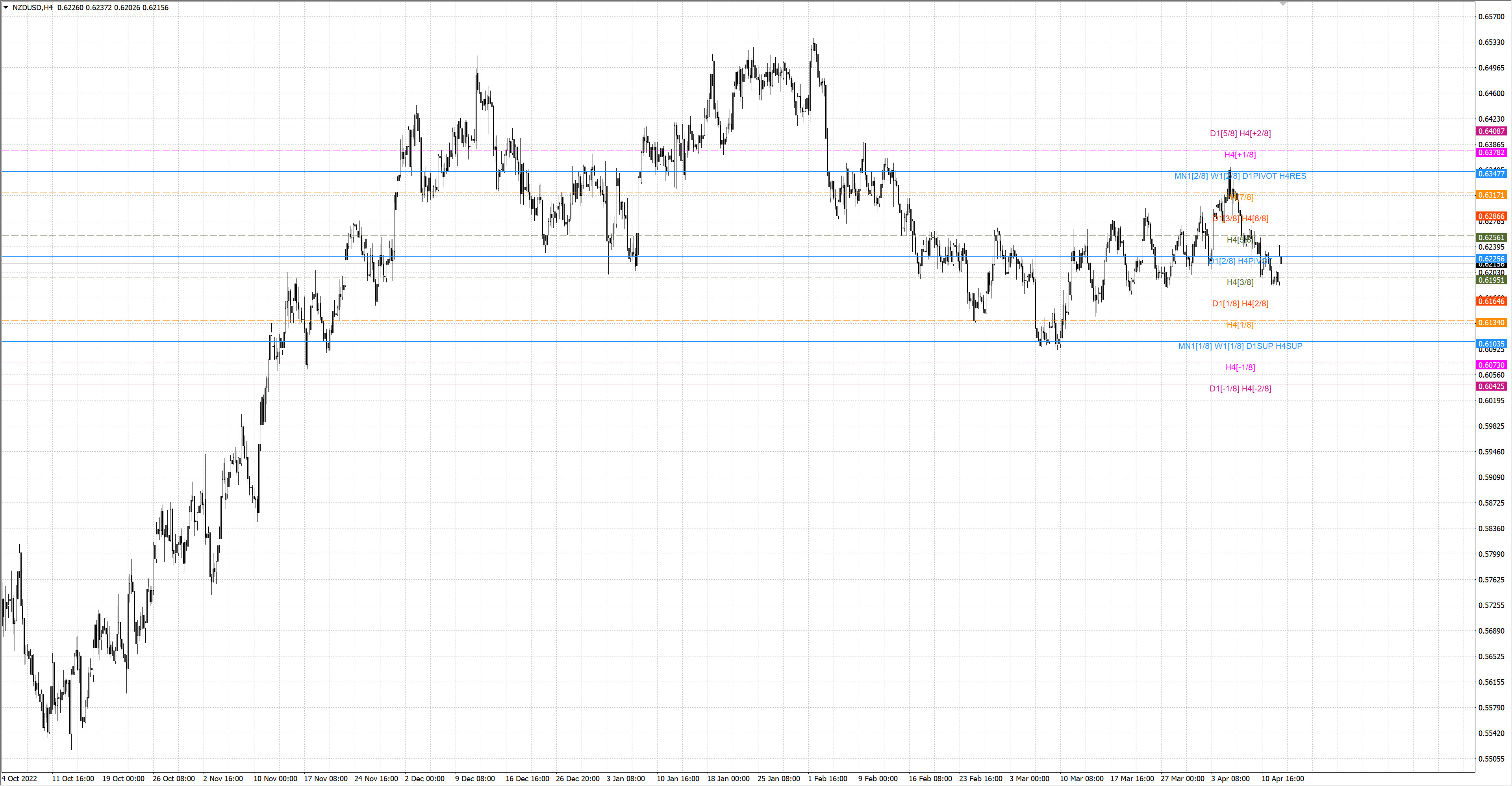Viewport: 1512px width, 786px height.
Task: Click the 23 Feb 16:00 date label
Action: (x=981, y=779)
